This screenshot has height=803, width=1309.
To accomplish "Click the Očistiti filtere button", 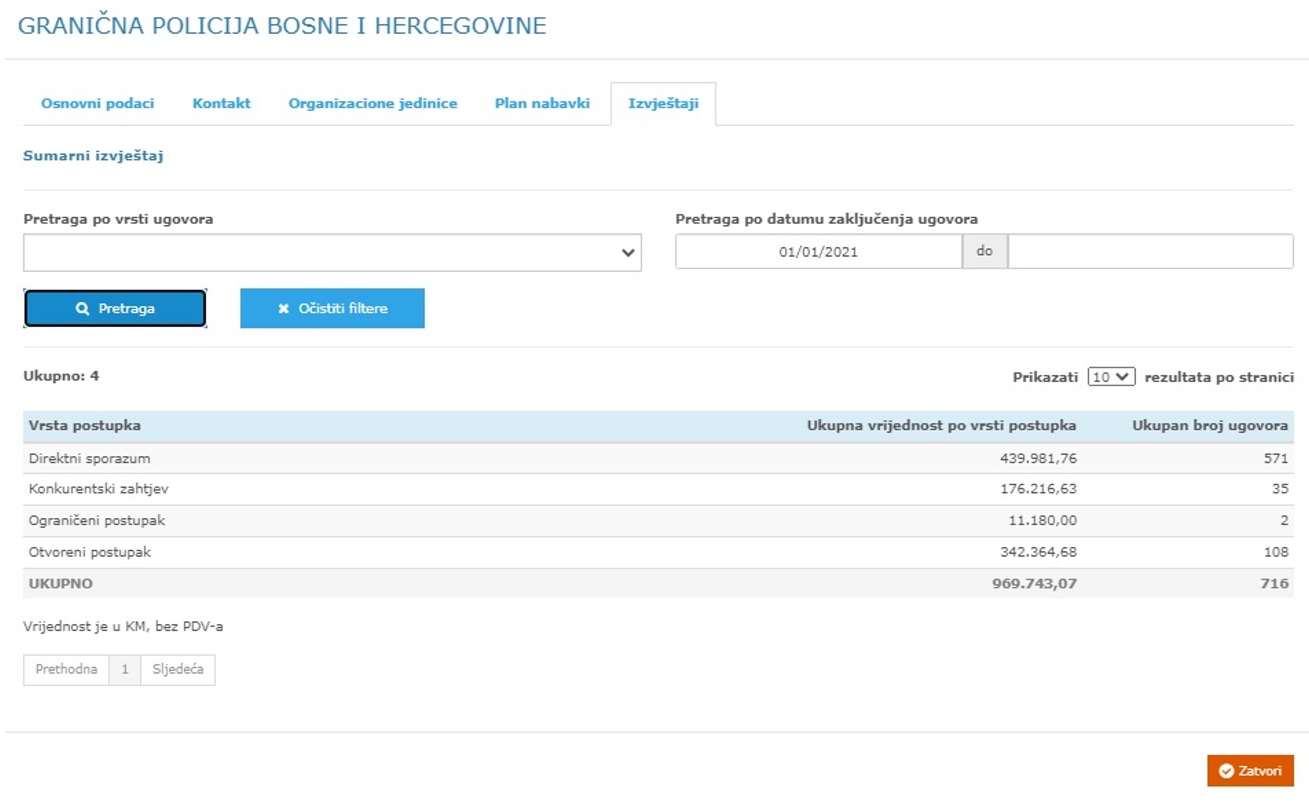I will 332,308.
